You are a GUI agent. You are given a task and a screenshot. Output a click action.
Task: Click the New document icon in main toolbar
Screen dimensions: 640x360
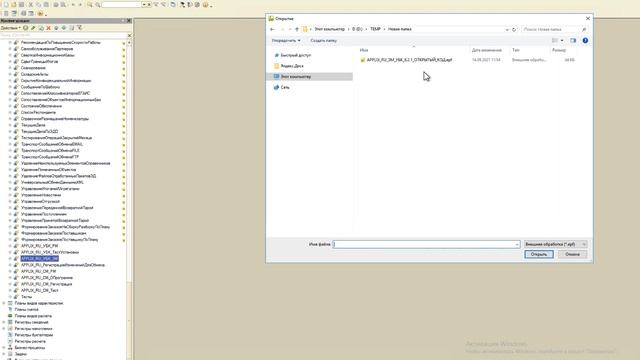click(6, 4)
